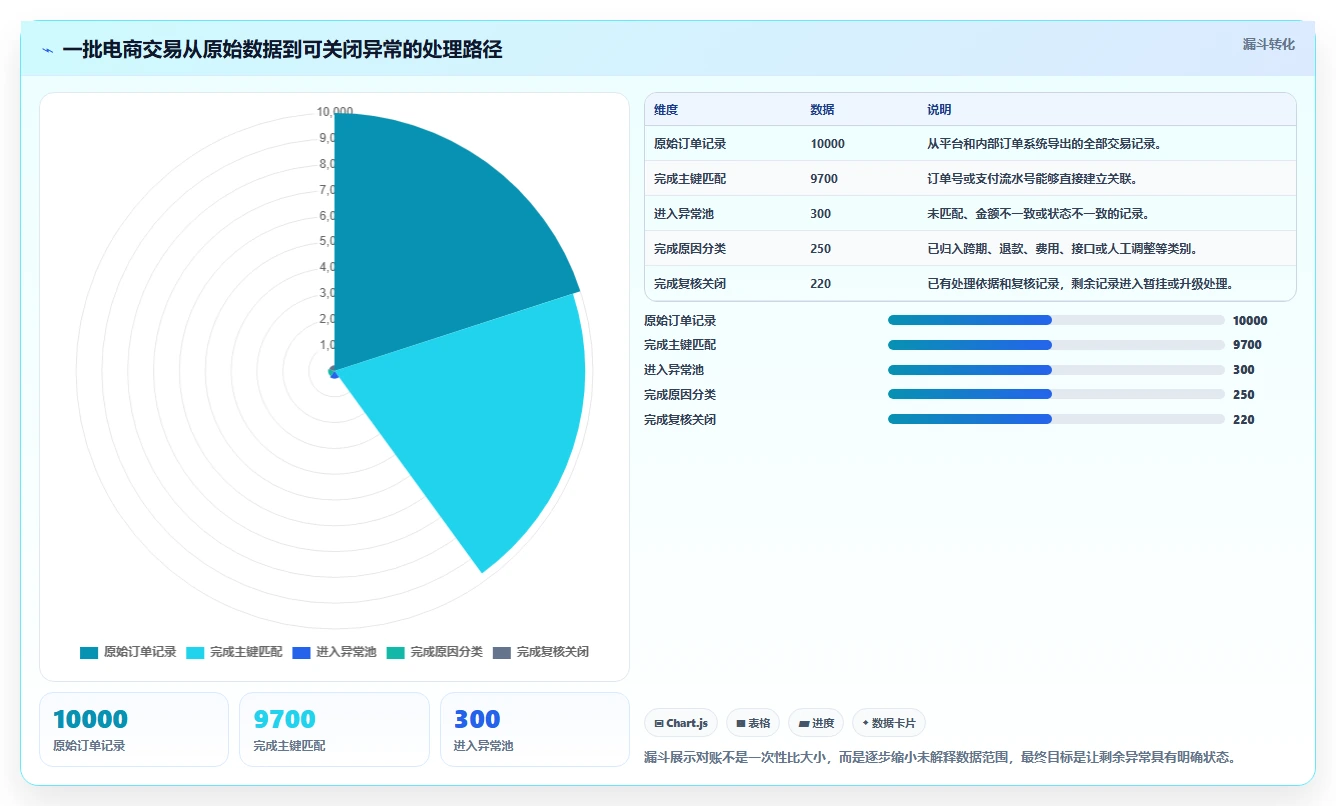1336x806 pixels.
Task: Select the 完成原因分类 cell in the table
Action: click(x=690, y=249)
